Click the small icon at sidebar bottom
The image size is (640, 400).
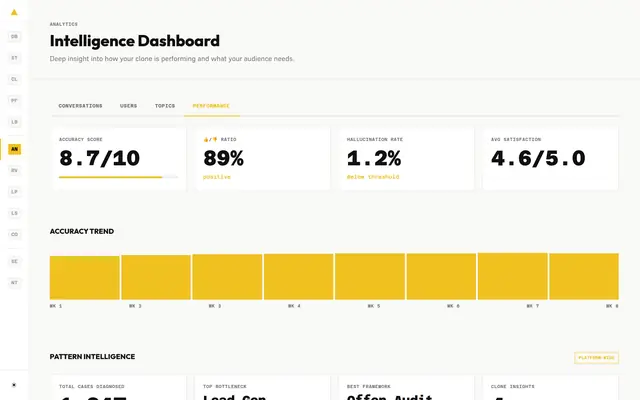coord(14,384)
